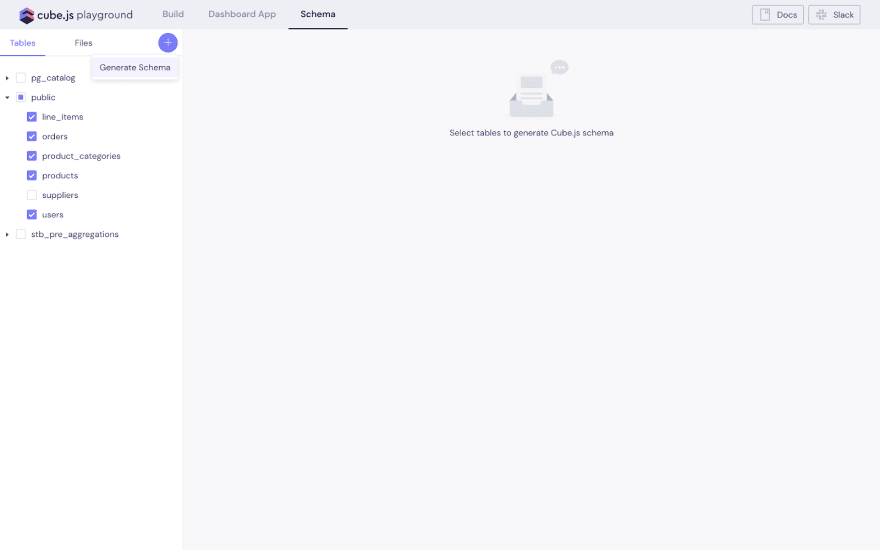Select the suppliers table label
Screen dimensions: 880x550
point(60,195)
